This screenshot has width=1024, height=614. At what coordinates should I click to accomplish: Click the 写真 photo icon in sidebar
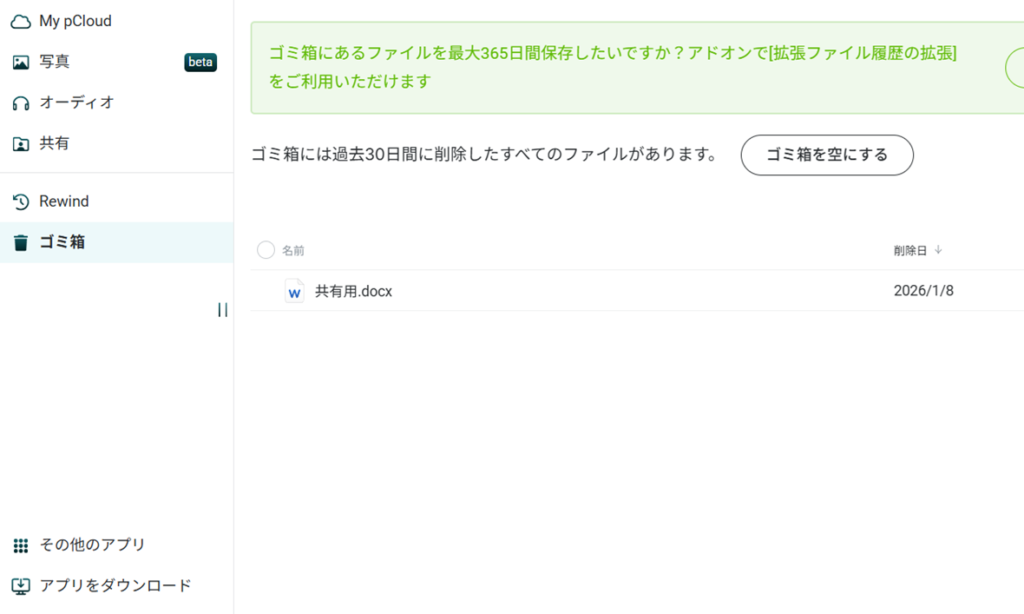[20, 62]
